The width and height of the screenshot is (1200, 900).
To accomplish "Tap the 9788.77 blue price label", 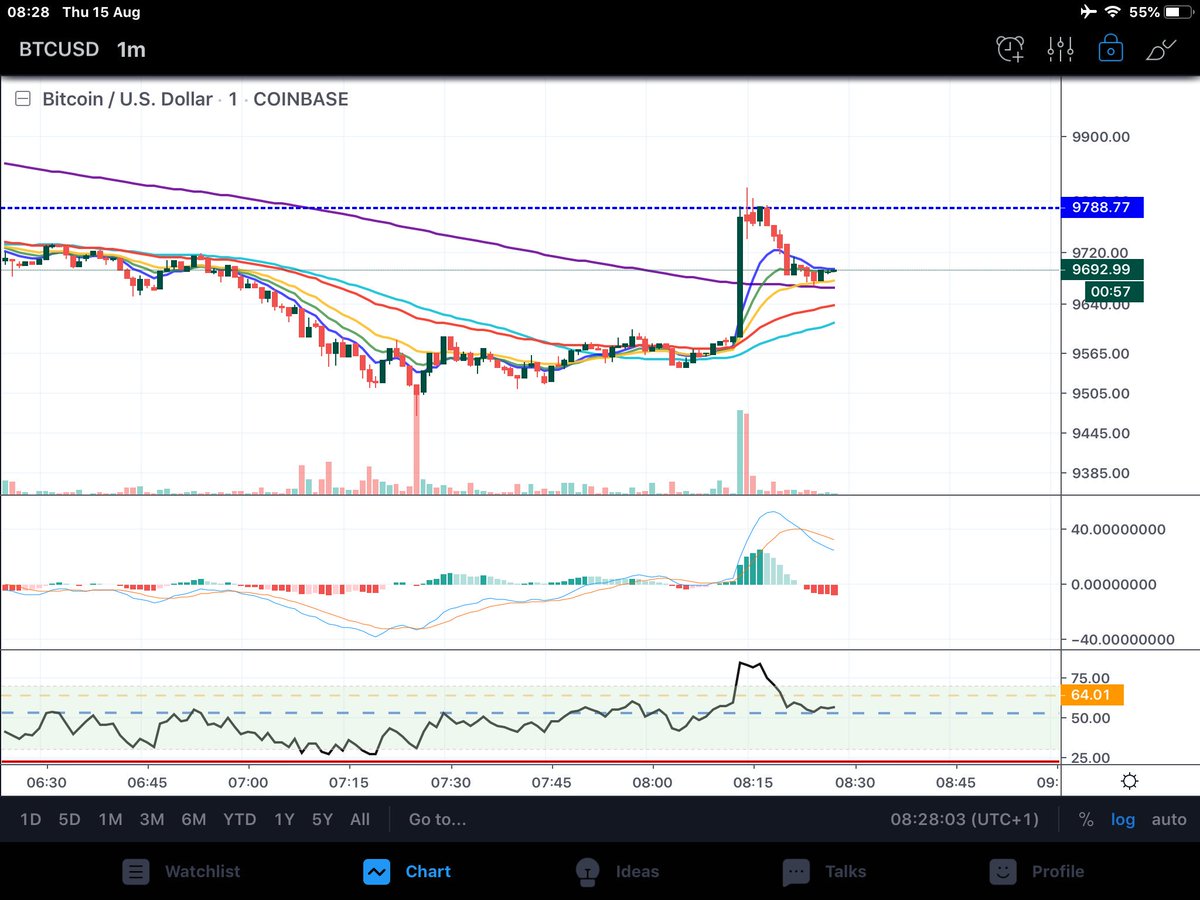I will tap(1103, 208).
